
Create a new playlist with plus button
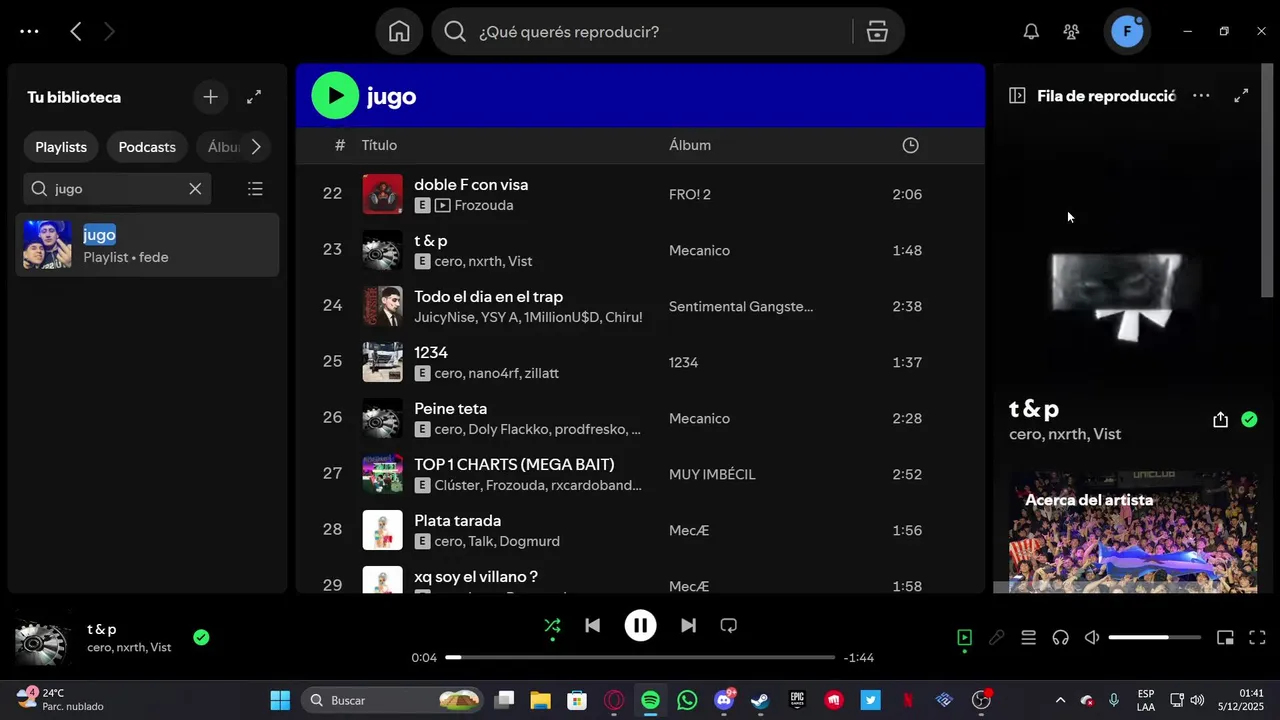210,97
